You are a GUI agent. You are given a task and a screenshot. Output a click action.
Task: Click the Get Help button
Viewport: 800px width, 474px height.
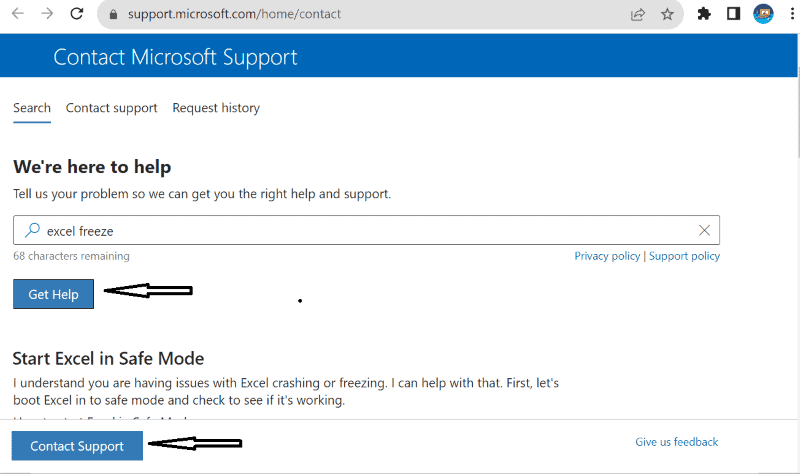(54, 294)
